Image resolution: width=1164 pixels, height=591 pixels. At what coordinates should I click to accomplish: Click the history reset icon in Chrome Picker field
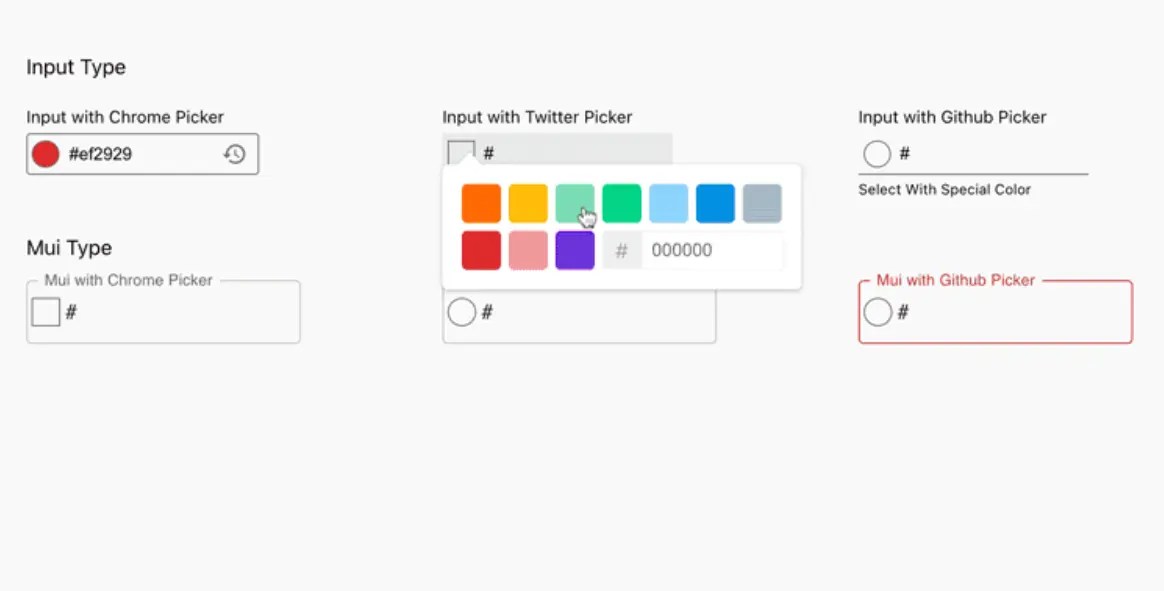[x=235, y=153]
